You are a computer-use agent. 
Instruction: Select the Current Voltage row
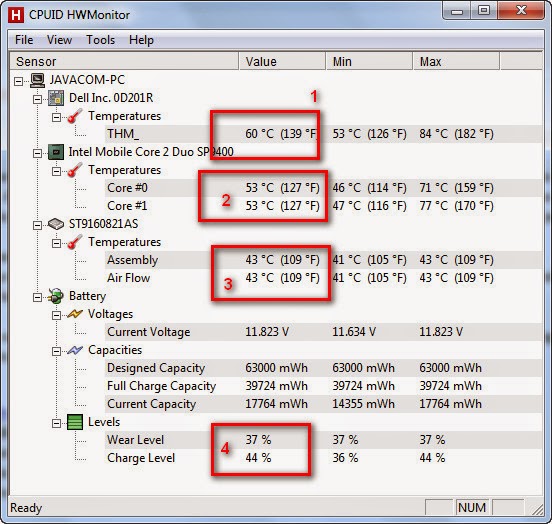[323, 332]
